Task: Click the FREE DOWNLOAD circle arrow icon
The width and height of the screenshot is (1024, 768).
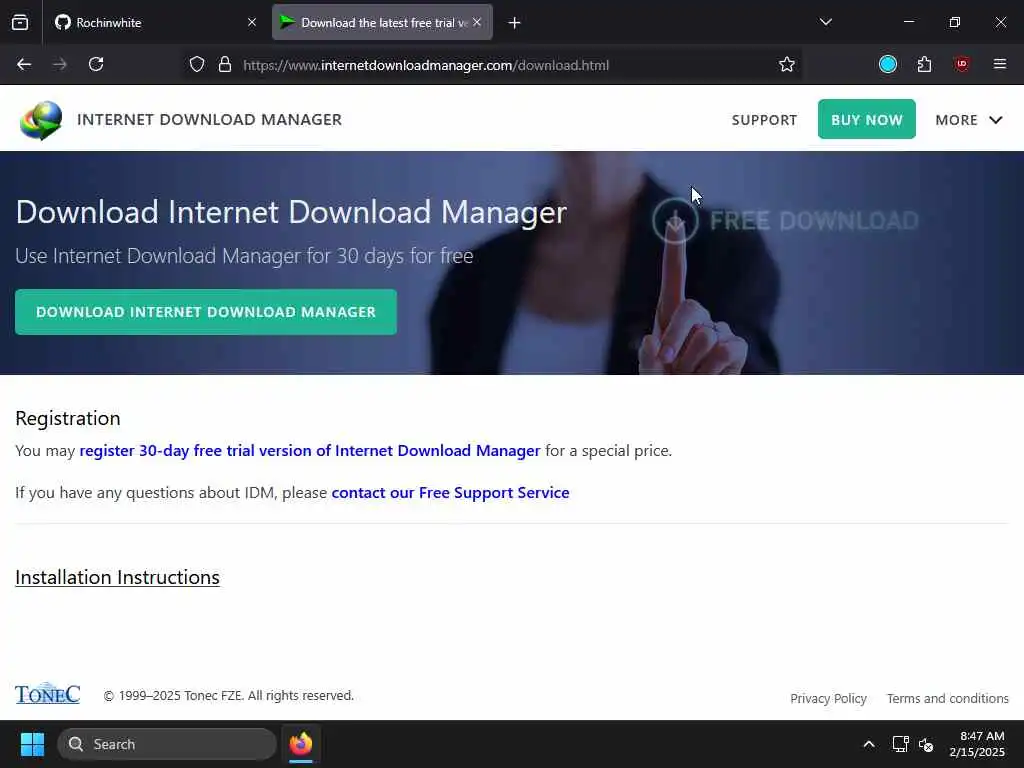Action: 675,221
